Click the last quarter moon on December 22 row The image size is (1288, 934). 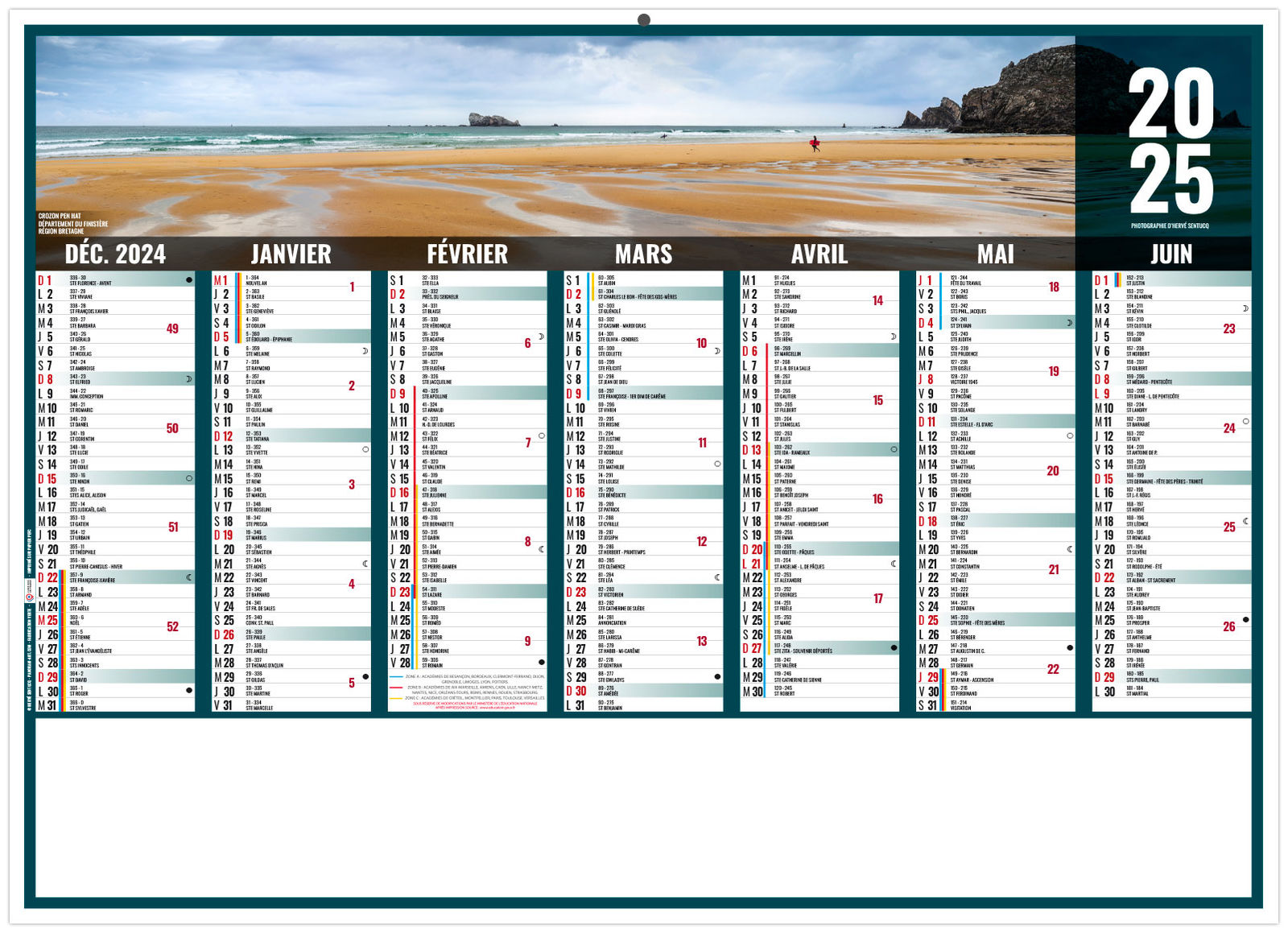pyautogui.click(x=189, y=577)
